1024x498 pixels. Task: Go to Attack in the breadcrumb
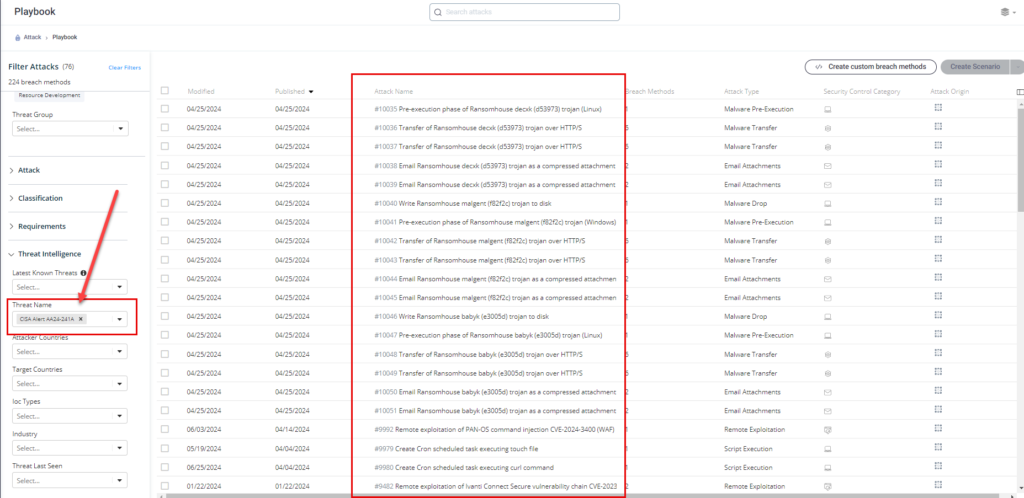32,37
